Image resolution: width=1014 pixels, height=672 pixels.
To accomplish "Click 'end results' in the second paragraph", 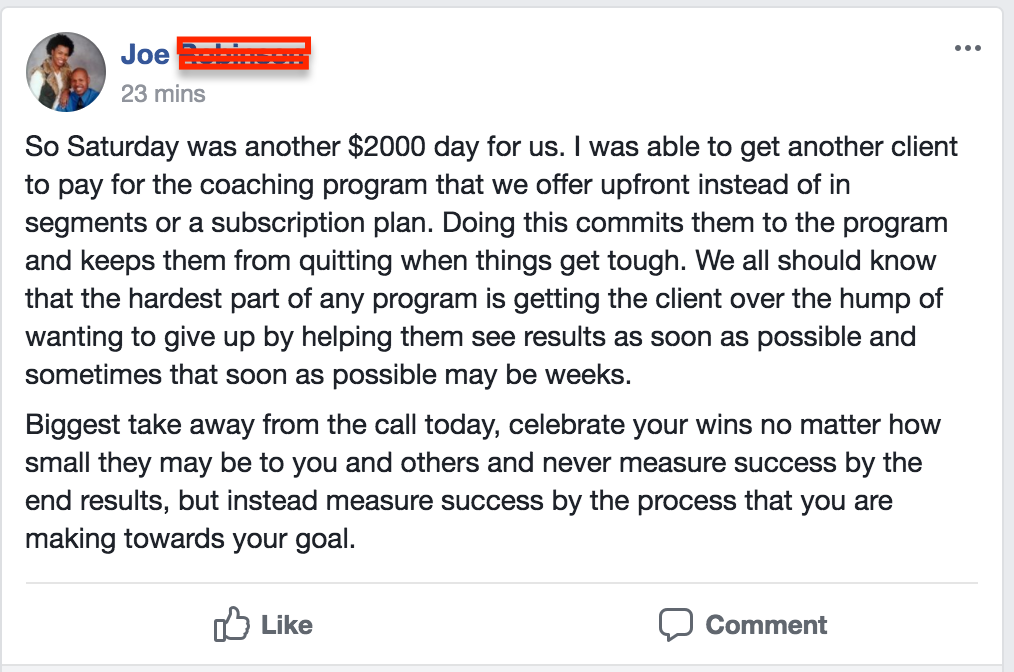I will (95, 500).
